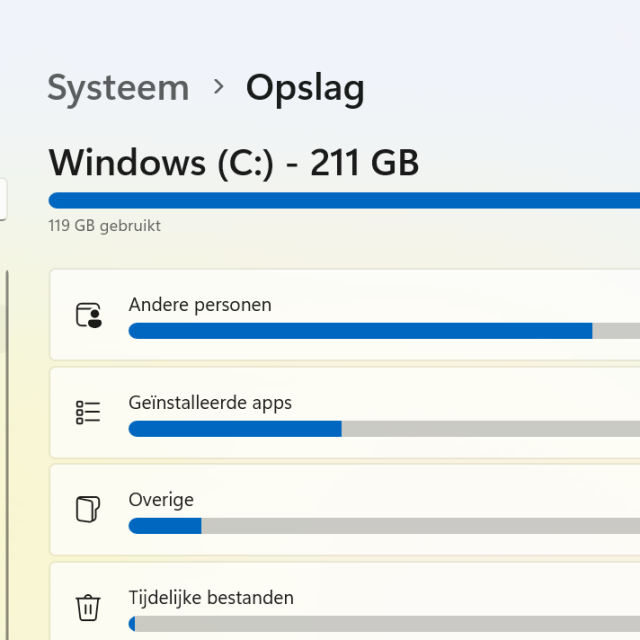Viewport: 640px width, 640px height.
Task: Click the Andere personen user icon
Action: (x=89, y=315)
